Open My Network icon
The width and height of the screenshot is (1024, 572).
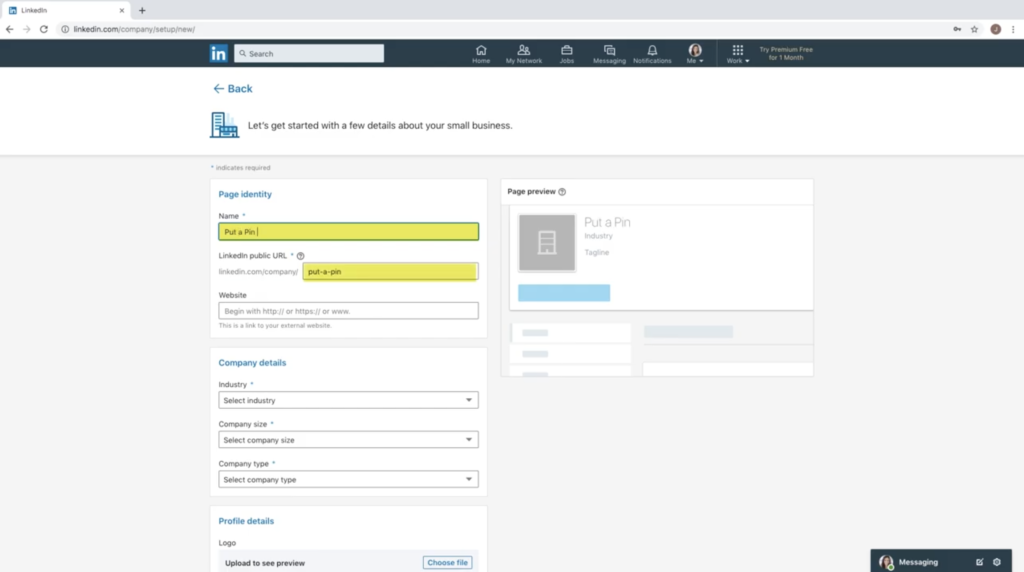coord(524,54)
